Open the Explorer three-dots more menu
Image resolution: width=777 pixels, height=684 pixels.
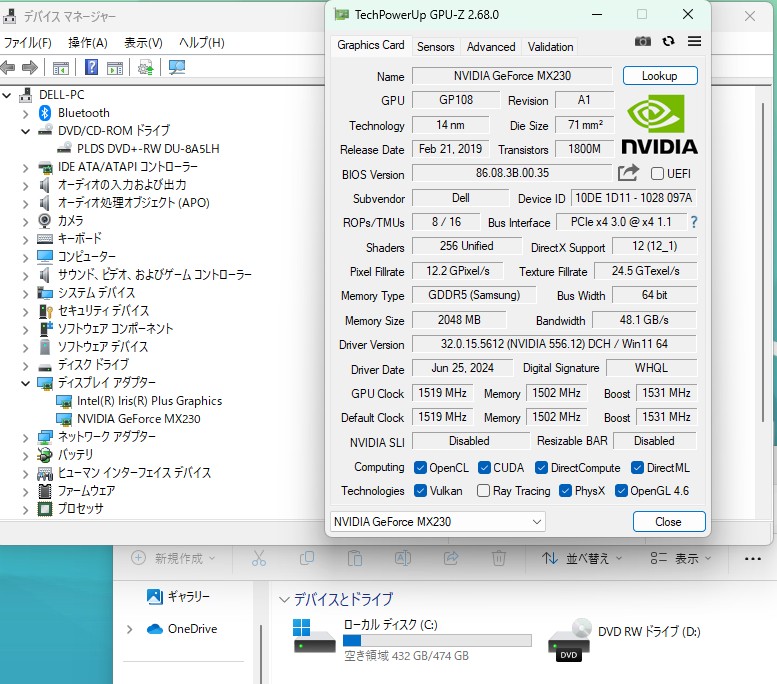click(x=753, y=559)
